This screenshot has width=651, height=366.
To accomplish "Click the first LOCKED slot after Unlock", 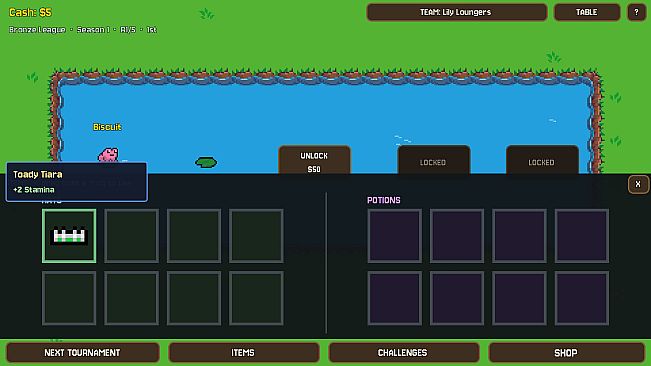I will [433, 160].
